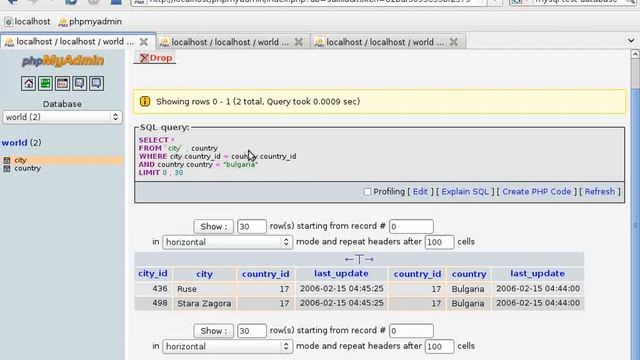Click the vertical scrollbar up arrow
Screen dimensions: 640x360
click(635, 54)
